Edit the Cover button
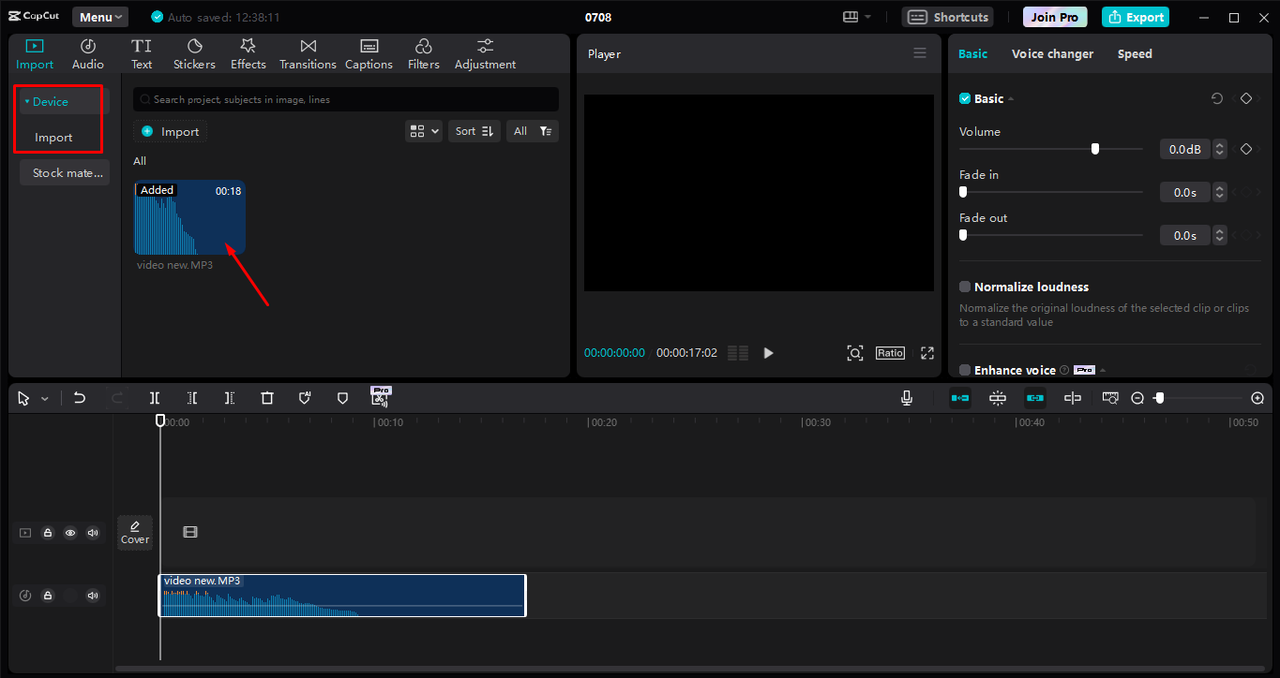The image size is (1280, 678). tap(135, 532)
